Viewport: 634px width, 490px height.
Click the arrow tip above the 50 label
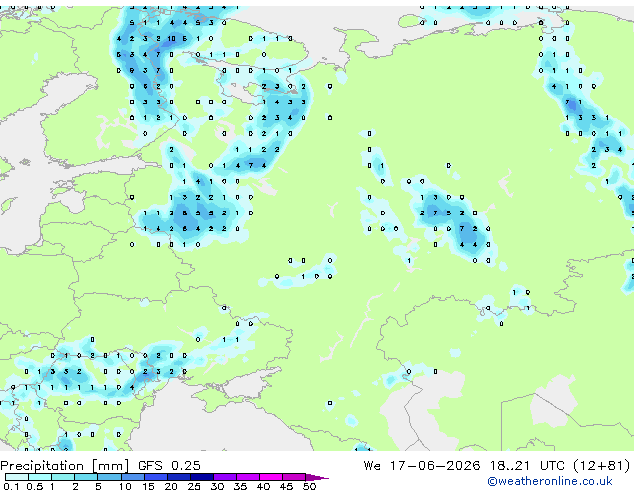point(317,477)
